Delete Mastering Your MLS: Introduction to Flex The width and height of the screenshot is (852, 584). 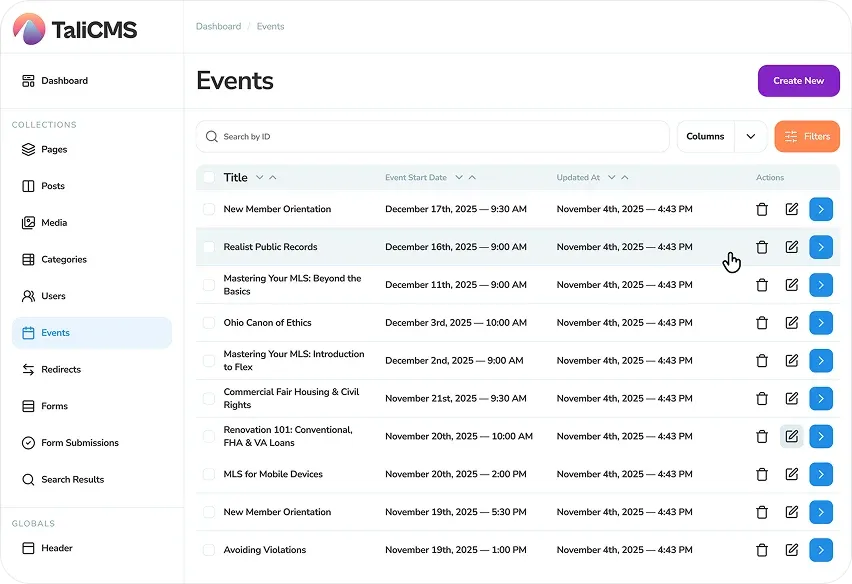[762, 361]
